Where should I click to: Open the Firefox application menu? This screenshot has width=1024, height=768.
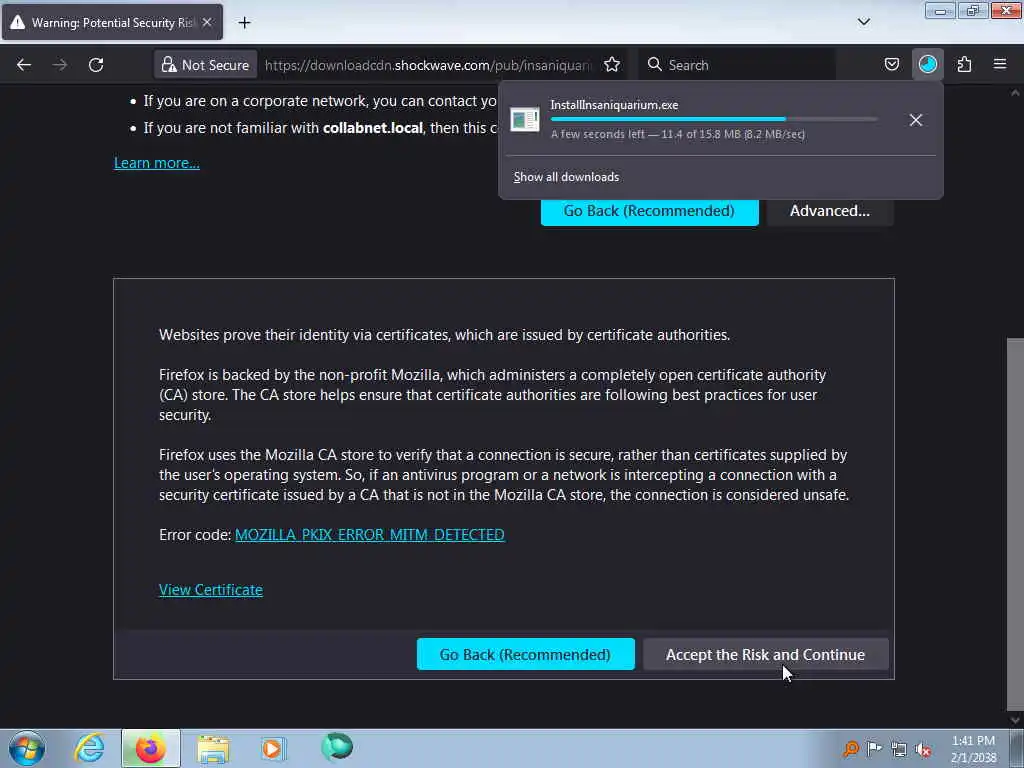point(1000,65)
